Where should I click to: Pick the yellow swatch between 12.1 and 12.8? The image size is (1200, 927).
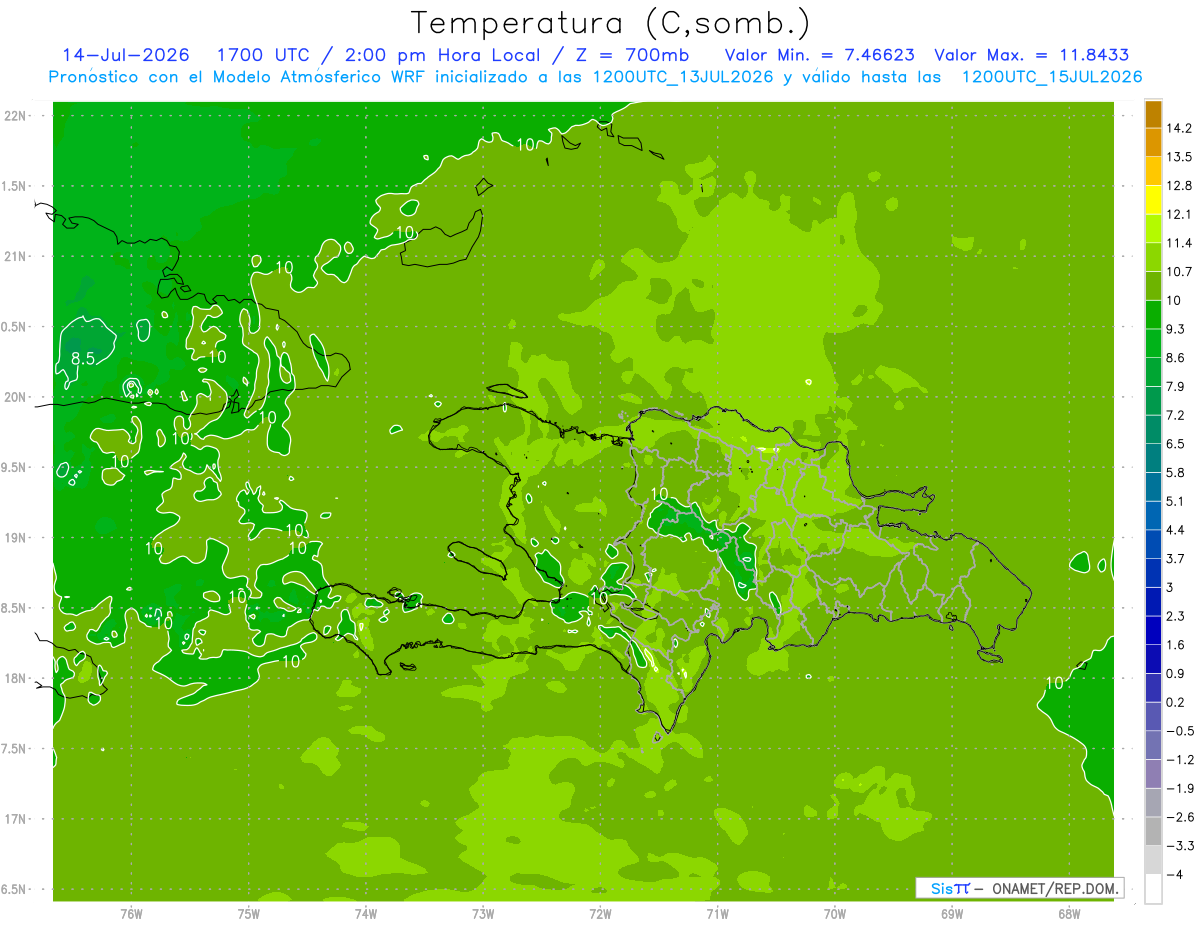click(x=1153, y=200)
